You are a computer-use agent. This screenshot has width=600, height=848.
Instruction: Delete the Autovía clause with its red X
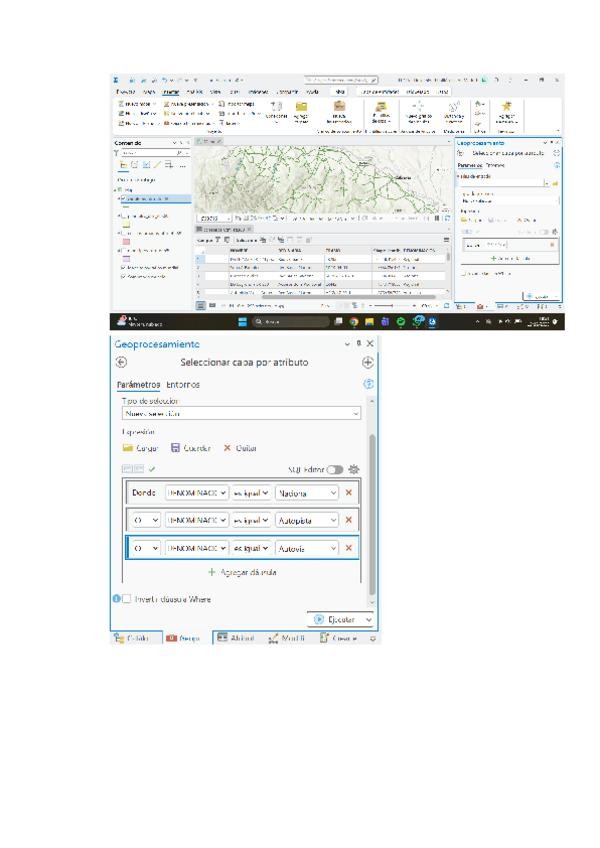(348, 548)
